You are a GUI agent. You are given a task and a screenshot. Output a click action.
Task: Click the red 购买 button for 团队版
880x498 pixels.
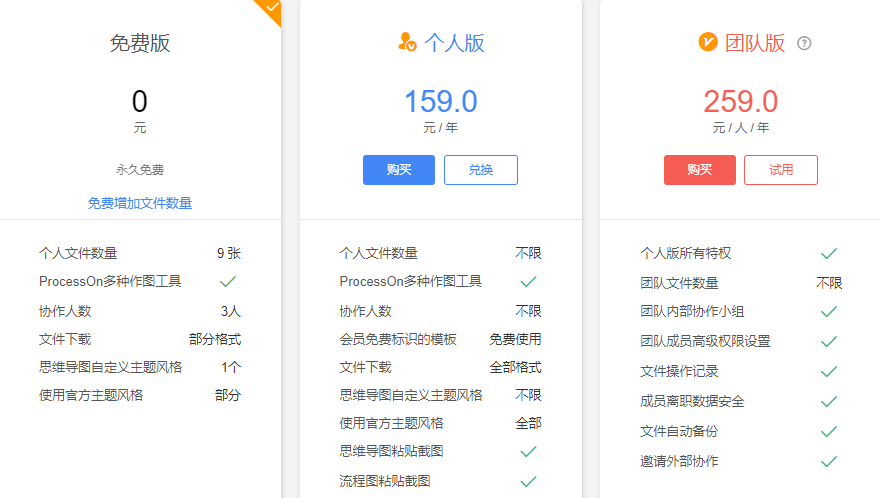[699, 170]
